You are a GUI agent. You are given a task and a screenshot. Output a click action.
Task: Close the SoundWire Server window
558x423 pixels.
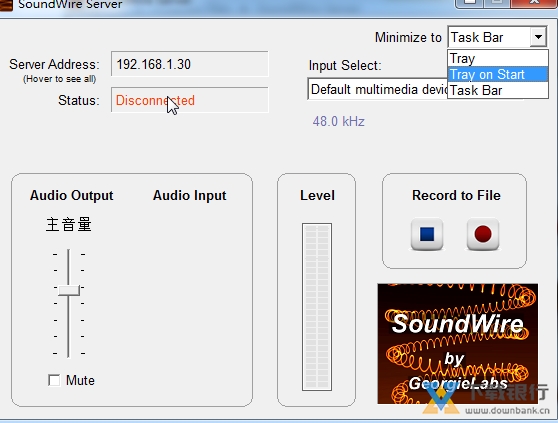534,3
